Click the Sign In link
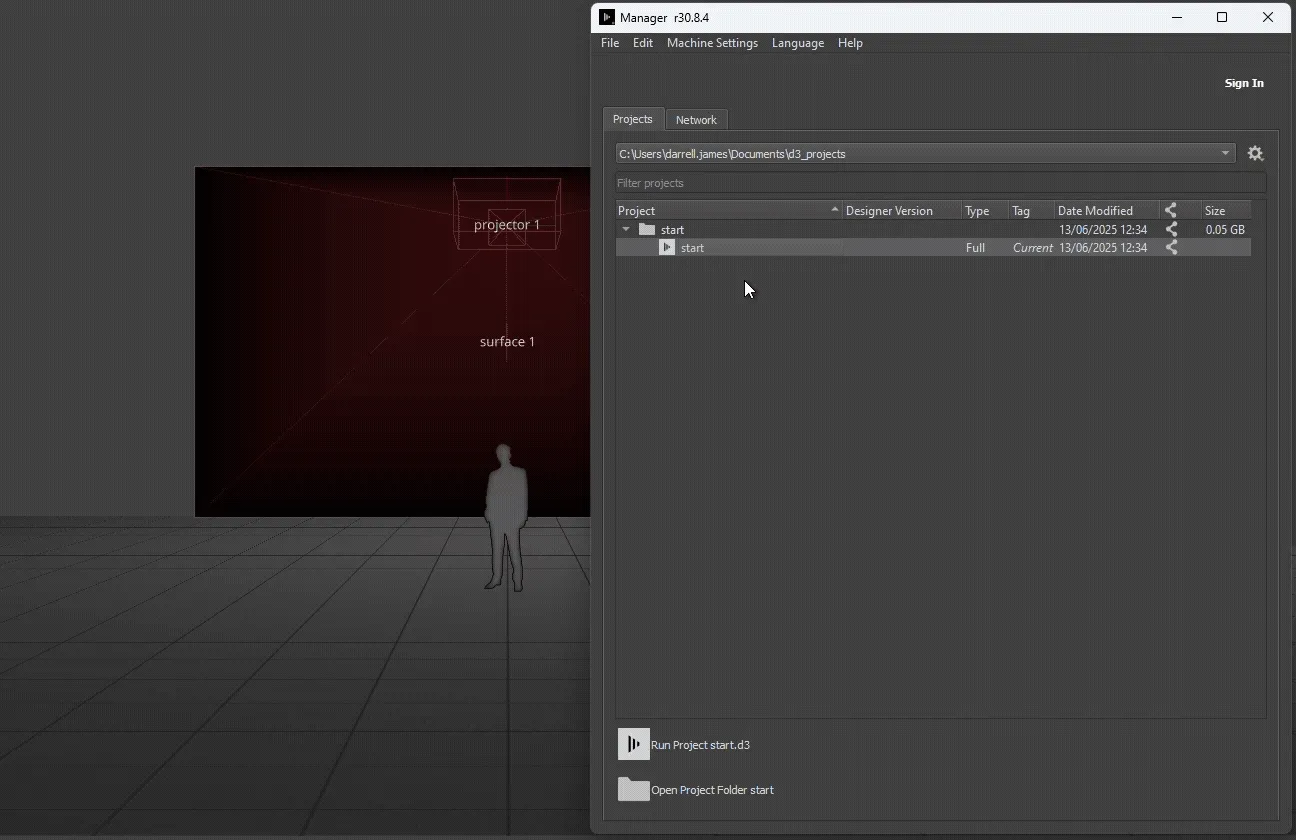The width and height of the screenshot is (1296, 840). click(x=1244, y=83)
